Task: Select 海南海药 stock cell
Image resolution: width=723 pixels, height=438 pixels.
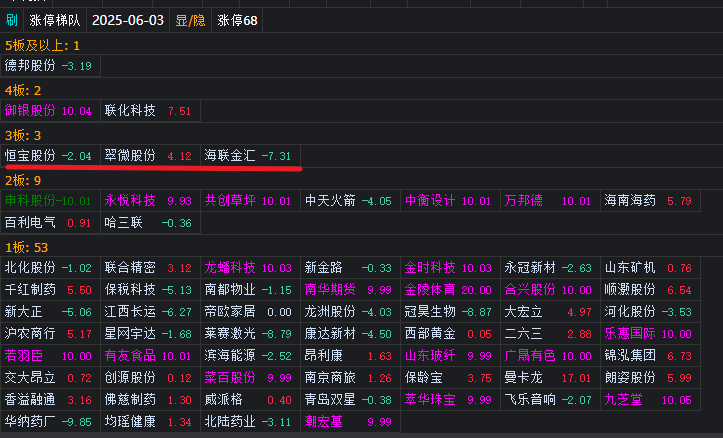Action: pyautogui.click(x=651, y=201)
